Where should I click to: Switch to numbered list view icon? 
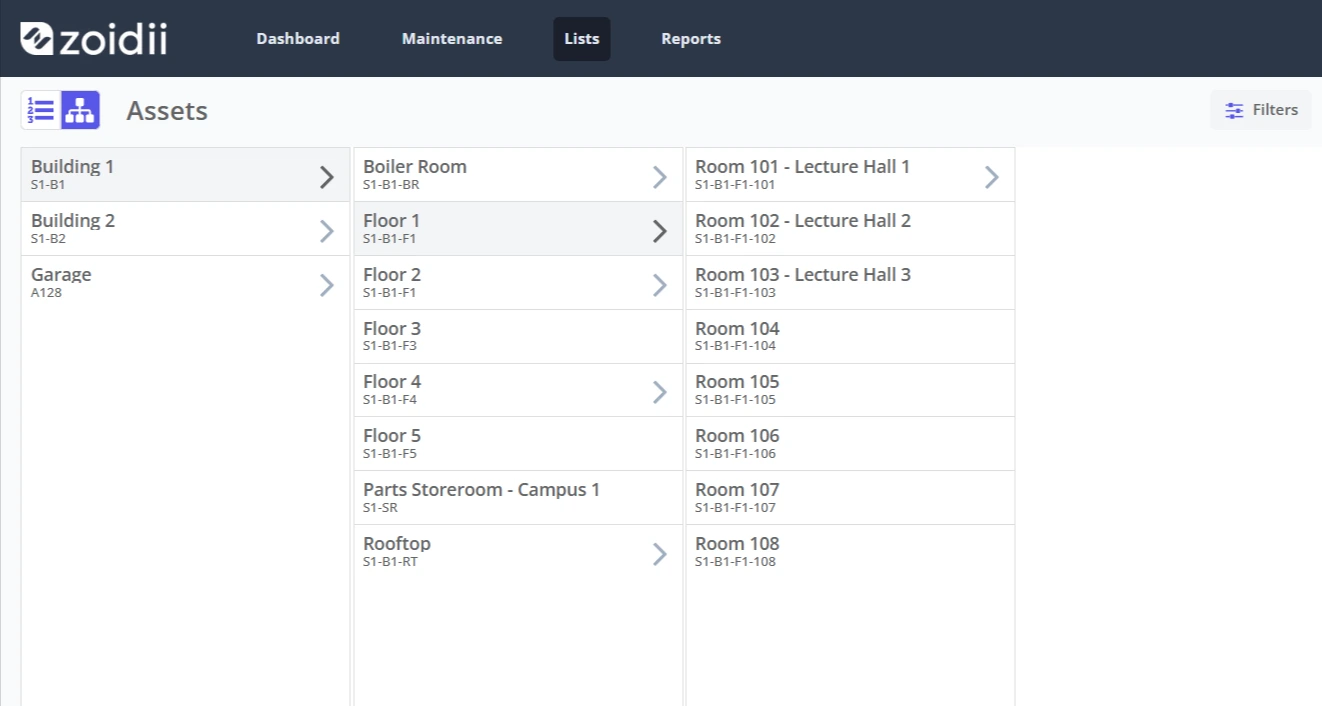(x=41, y=110)
